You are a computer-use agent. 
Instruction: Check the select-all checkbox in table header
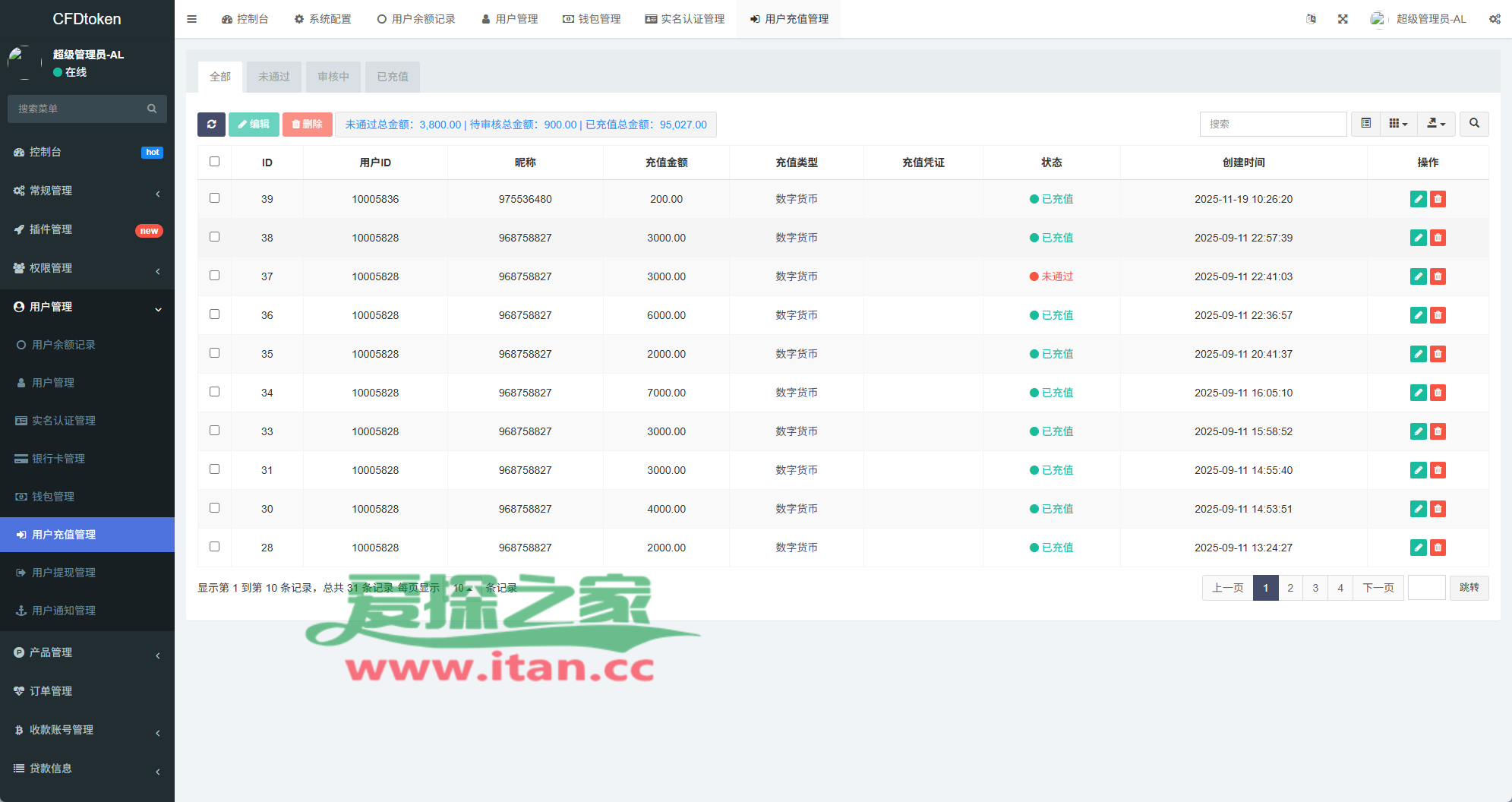tap(214, 162)
